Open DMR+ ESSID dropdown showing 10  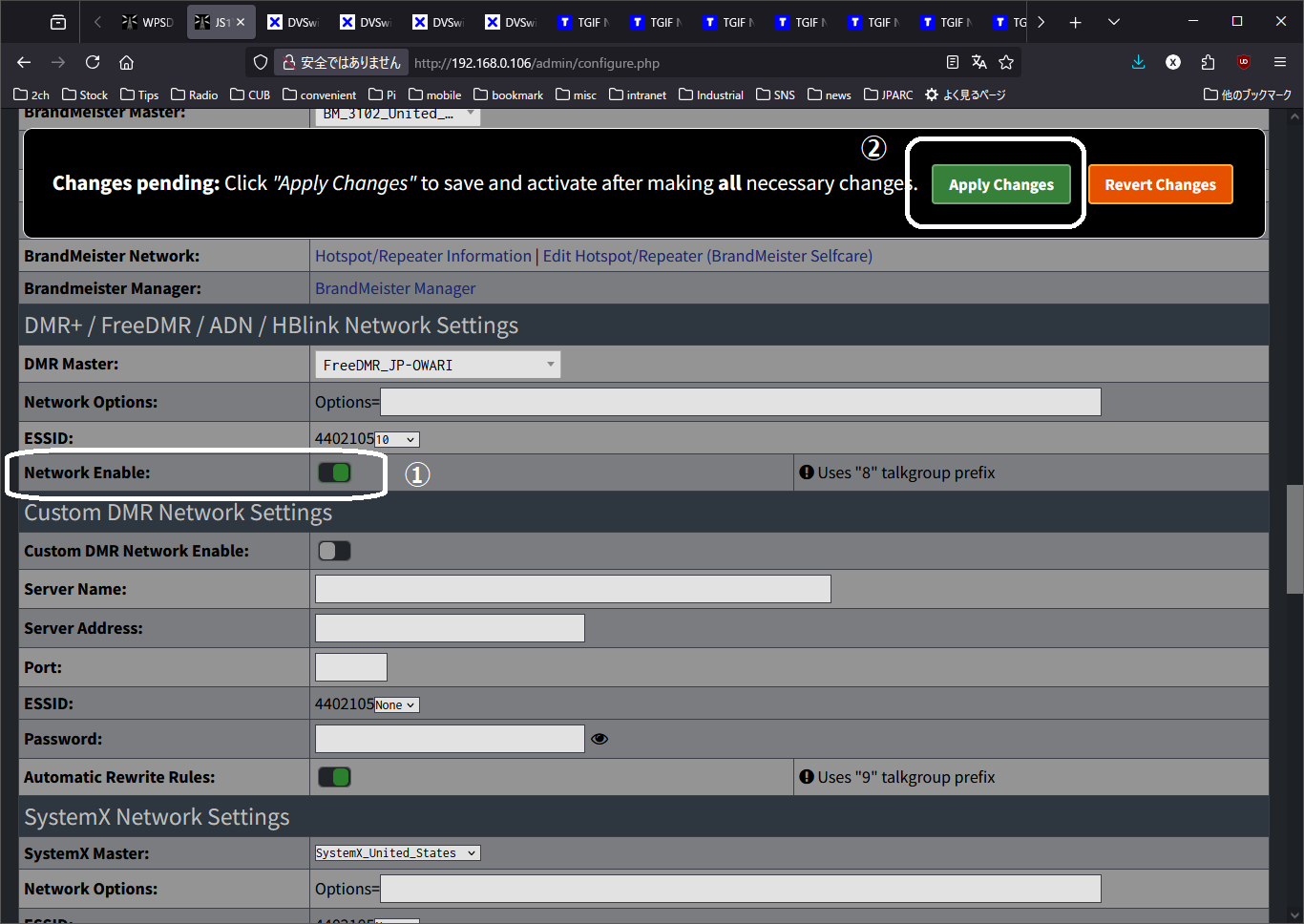tap(396, 439)
